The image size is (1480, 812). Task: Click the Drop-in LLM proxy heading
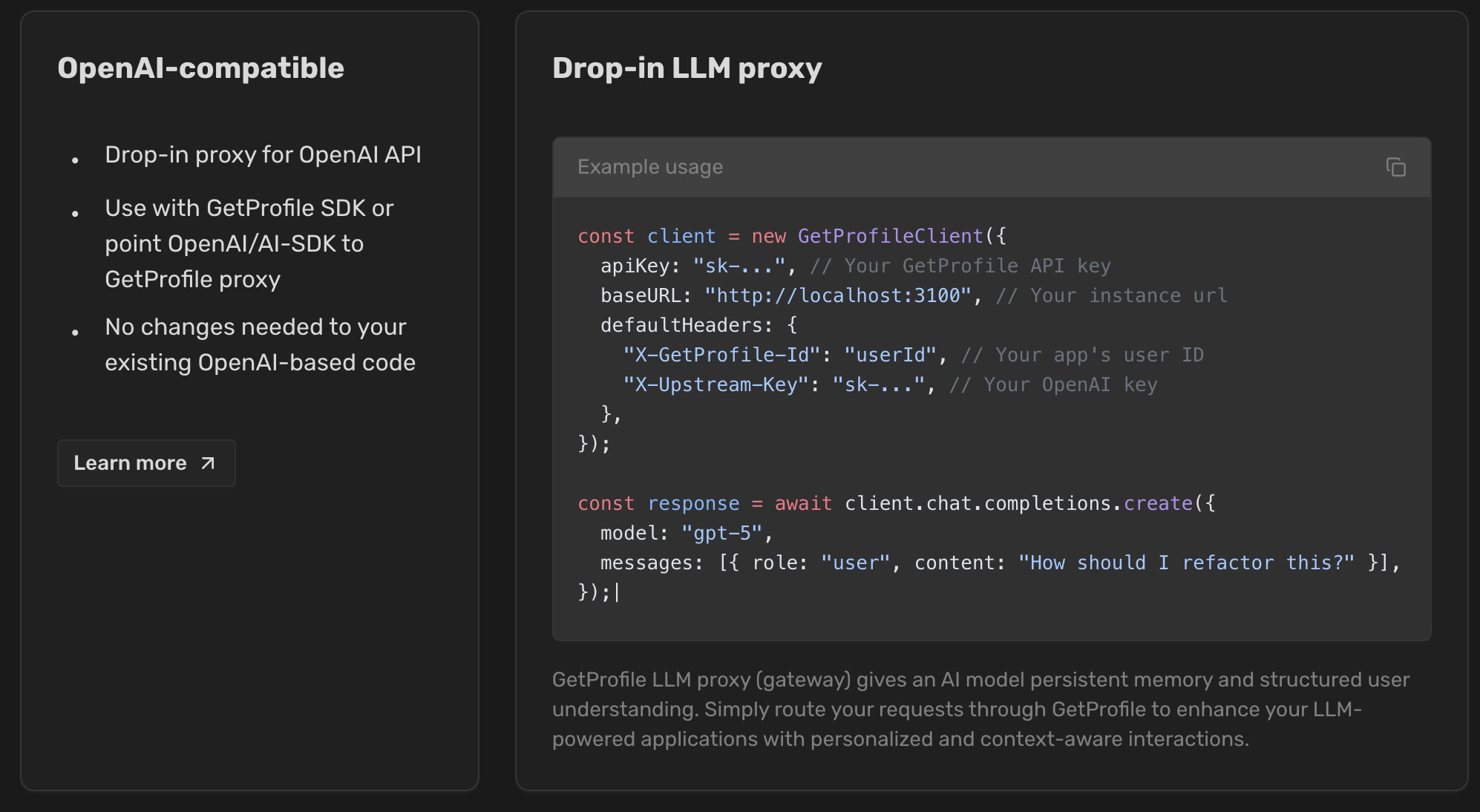tap(687, 68)
